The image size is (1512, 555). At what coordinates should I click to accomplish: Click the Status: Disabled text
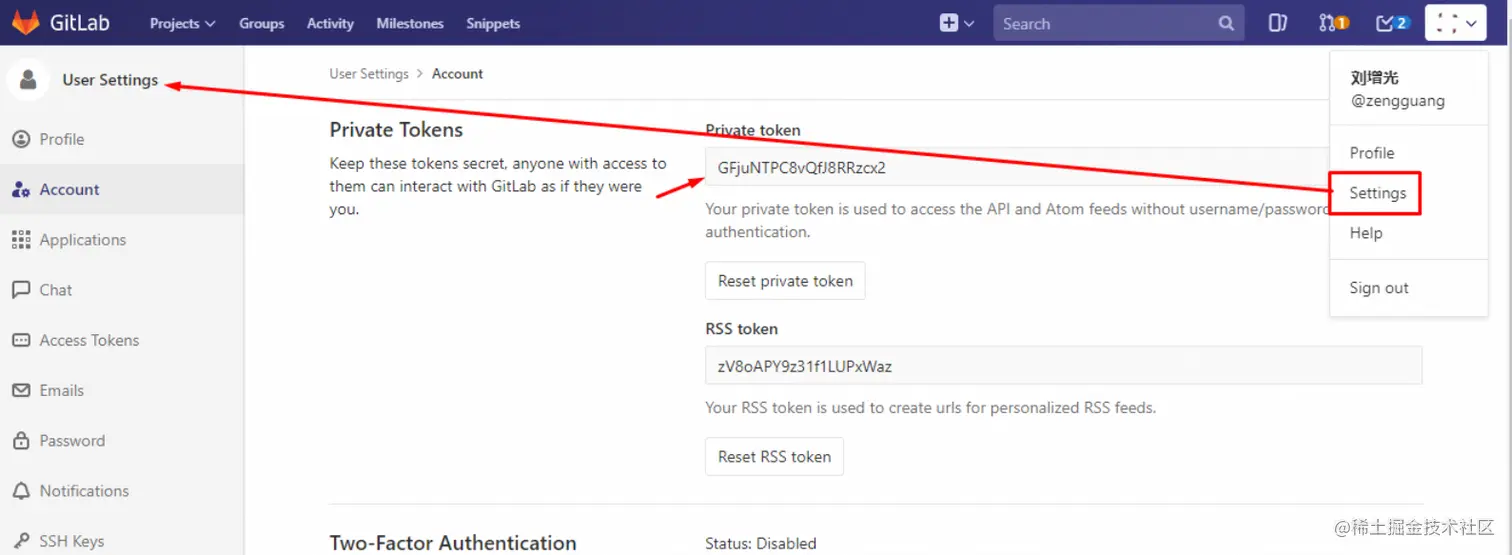tap(761, 544)
